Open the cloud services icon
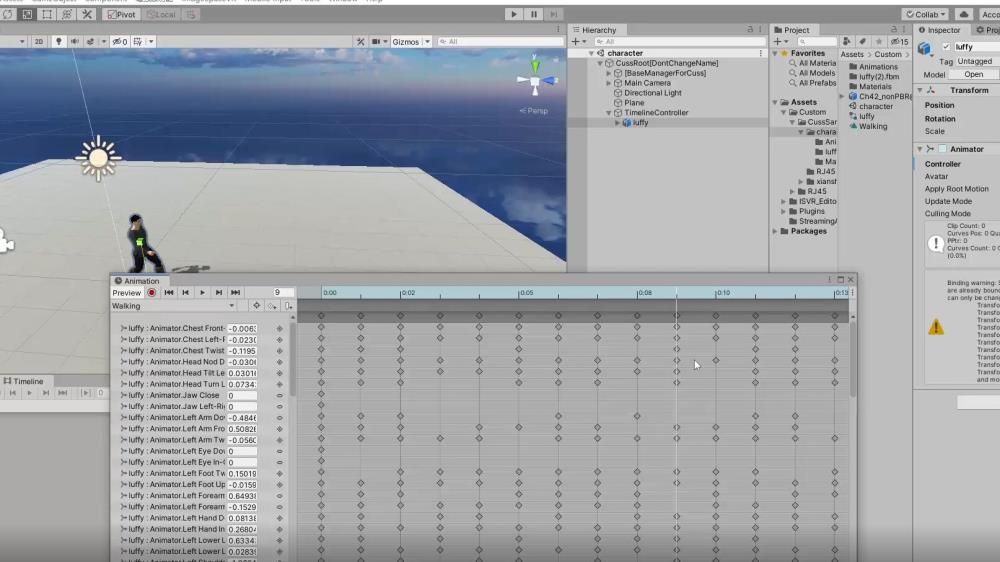Image resolution: width=1000 pixels, height=562 pixels. pyautogui.click(x=964, y=14)
